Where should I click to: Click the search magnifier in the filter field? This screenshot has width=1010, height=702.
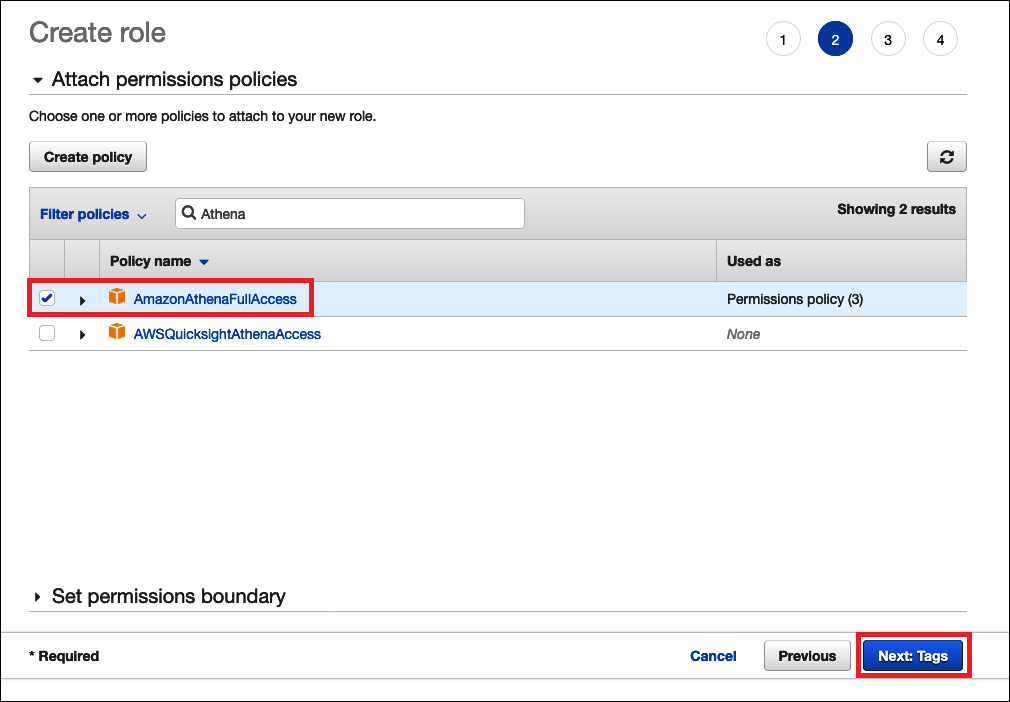point(190,213)
